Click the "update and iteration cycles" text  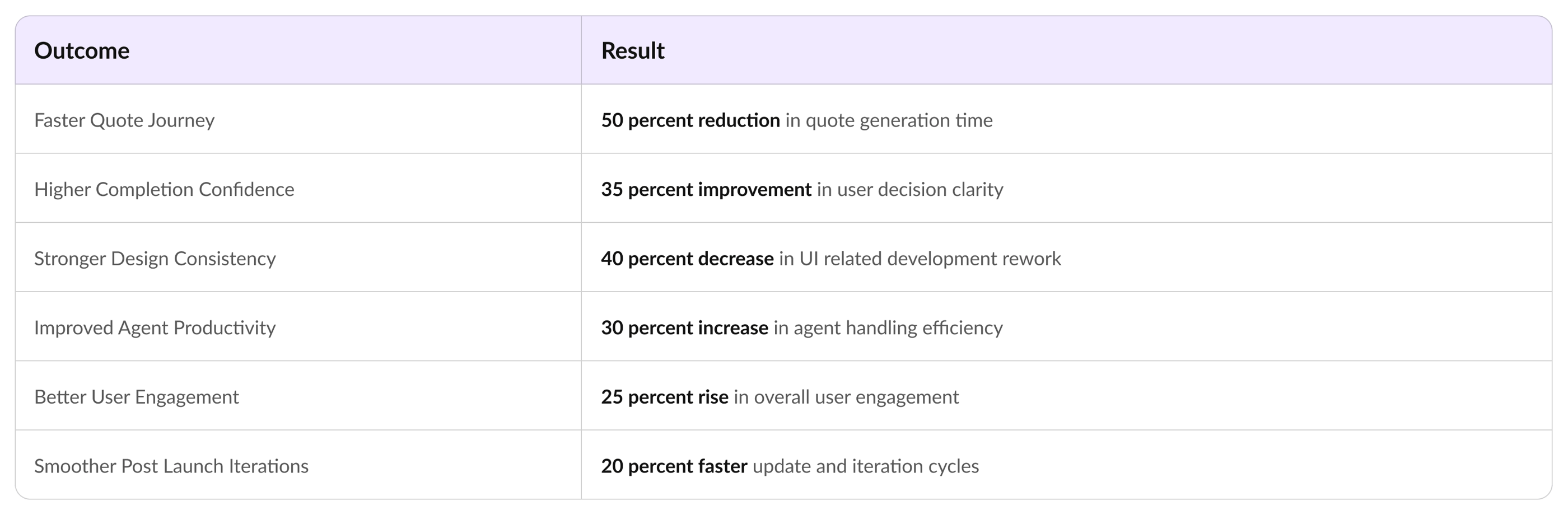coord(866,466)
